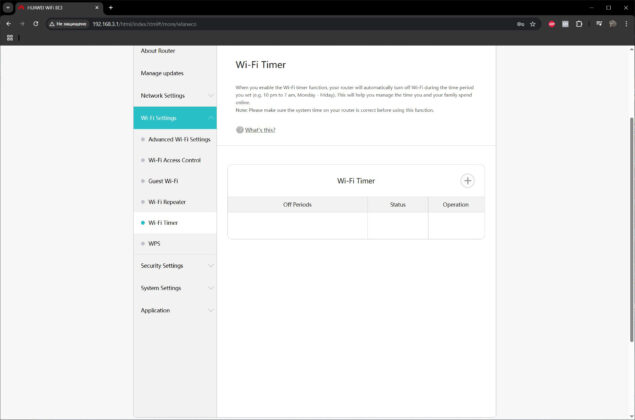Expand Network Settings section
Screen dimensions: 635x420
point(175,96)
